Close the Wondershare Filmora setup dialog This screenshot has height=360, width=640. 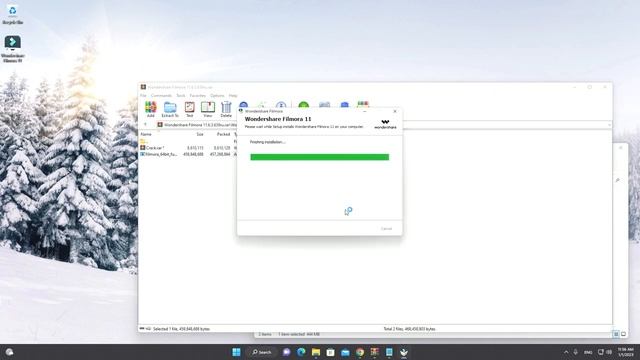tap(395, 111)
